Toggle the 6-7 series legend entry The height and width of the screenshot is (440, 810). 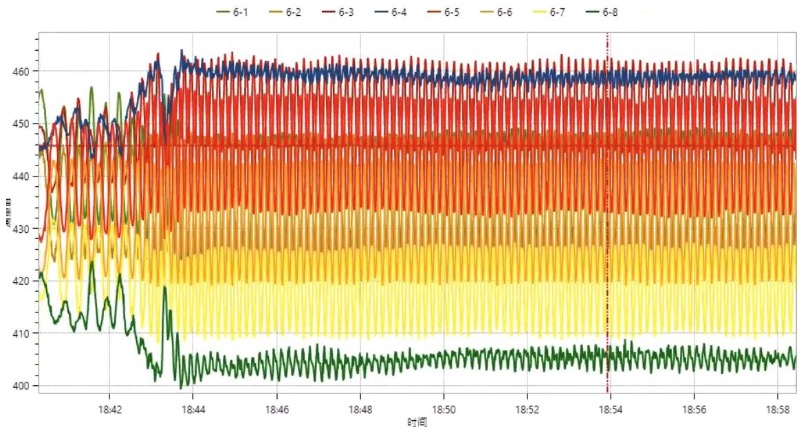point(550,12)
